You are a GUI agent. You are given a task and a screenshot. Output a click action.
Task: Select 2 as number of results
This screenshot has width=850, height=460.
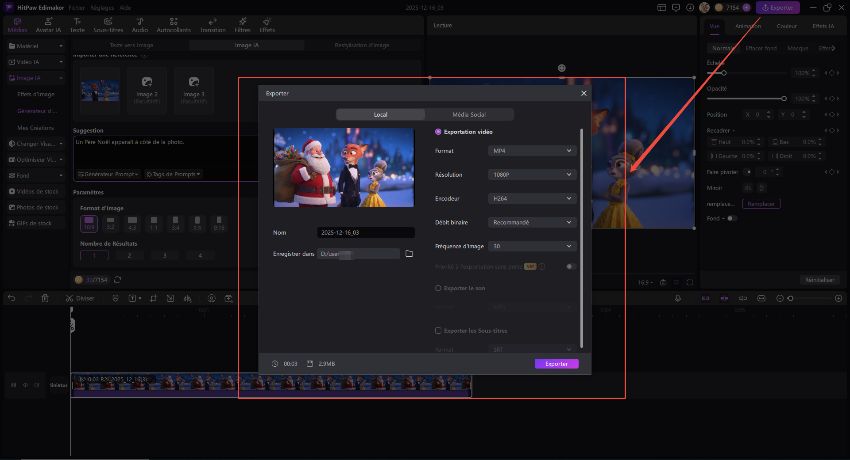129,255
